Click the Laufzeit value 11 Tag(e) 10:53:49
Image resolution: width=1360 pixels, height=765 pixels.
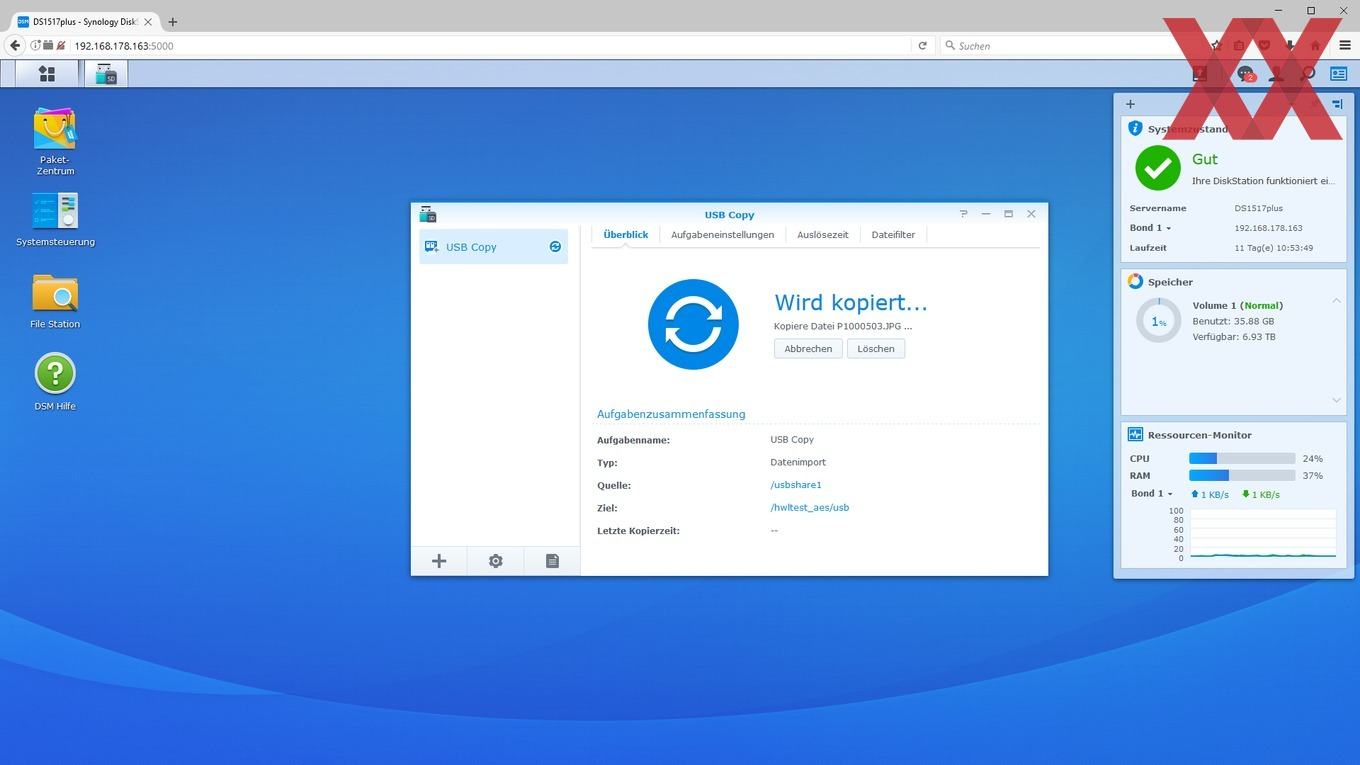(1274, 248)
